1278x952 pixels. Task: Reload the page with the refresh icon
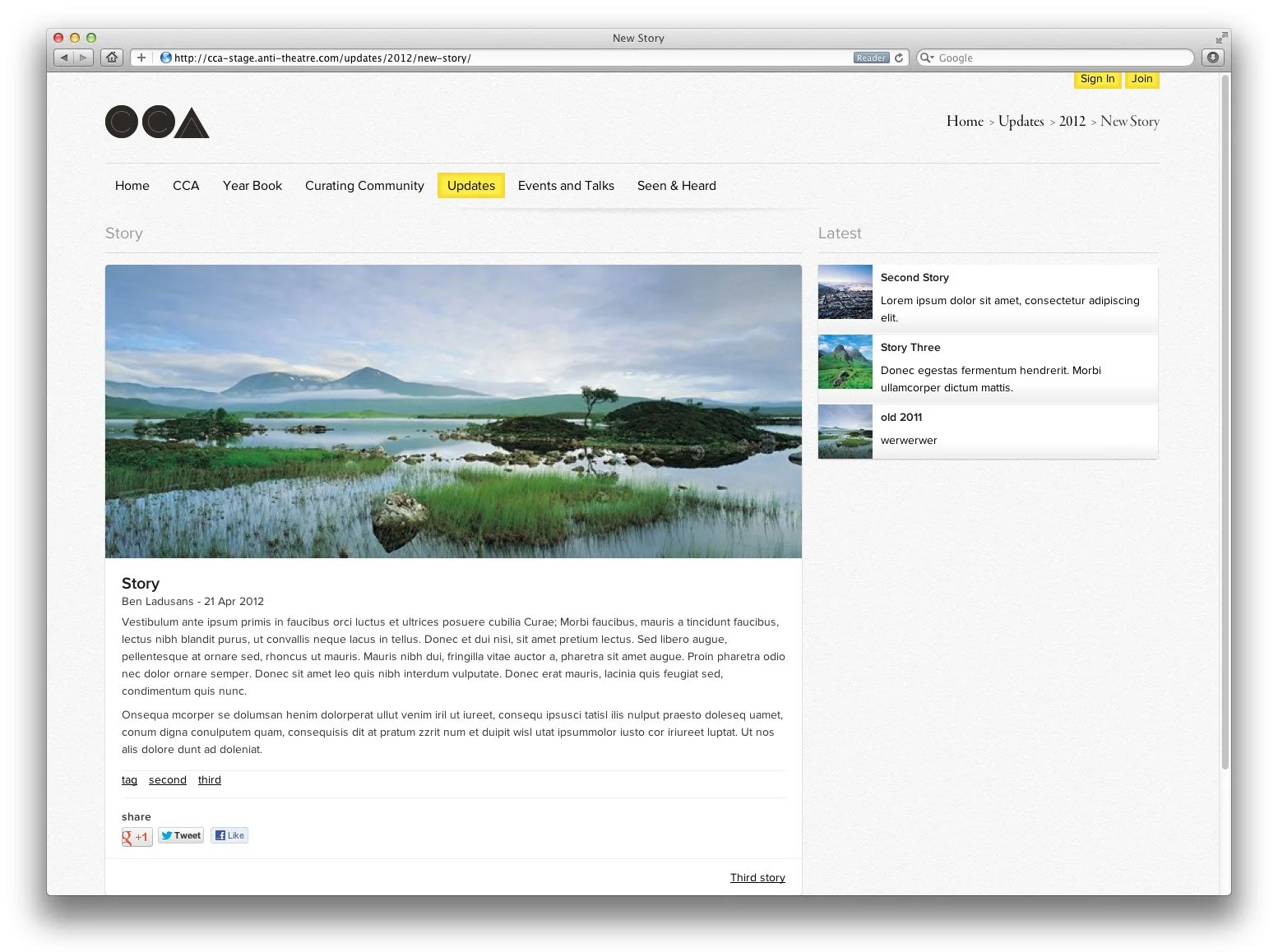(899, 58)
